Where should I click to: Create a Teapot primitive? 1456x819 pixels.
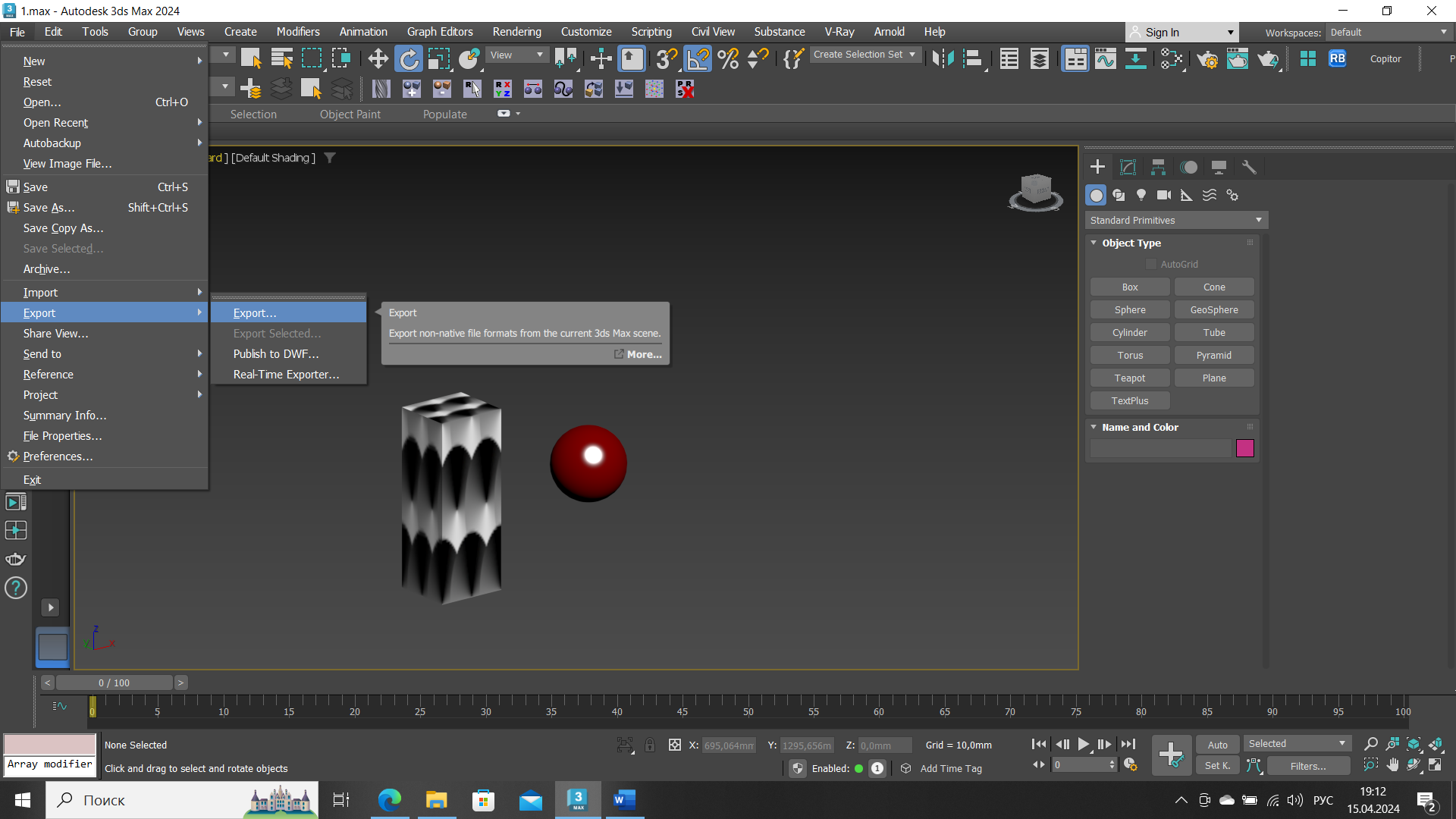coord(1130,378)
